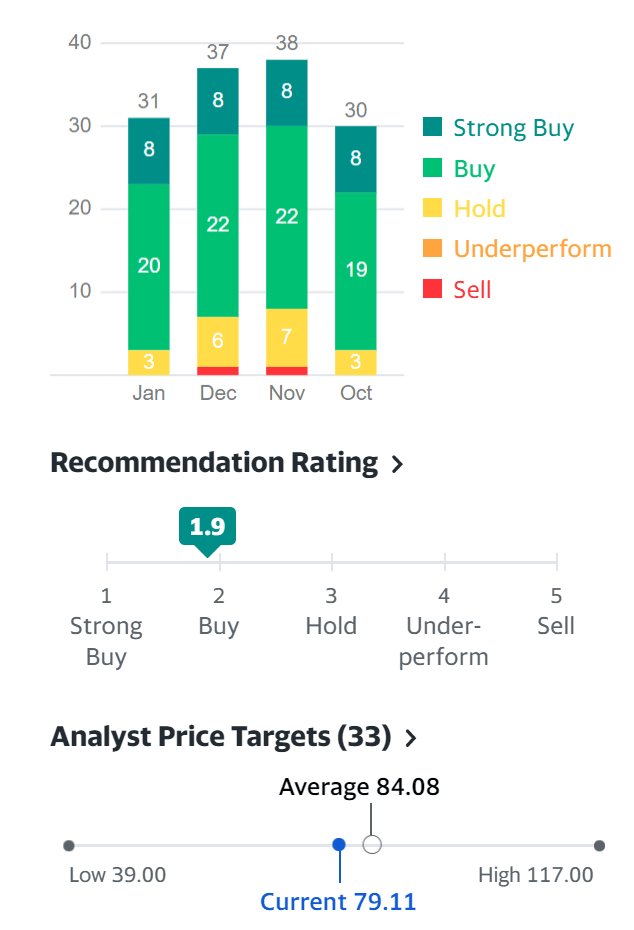Viewport: 634px width, 930px height.
Task: Click the 1.9 rating marker badge
Action: 207,527
